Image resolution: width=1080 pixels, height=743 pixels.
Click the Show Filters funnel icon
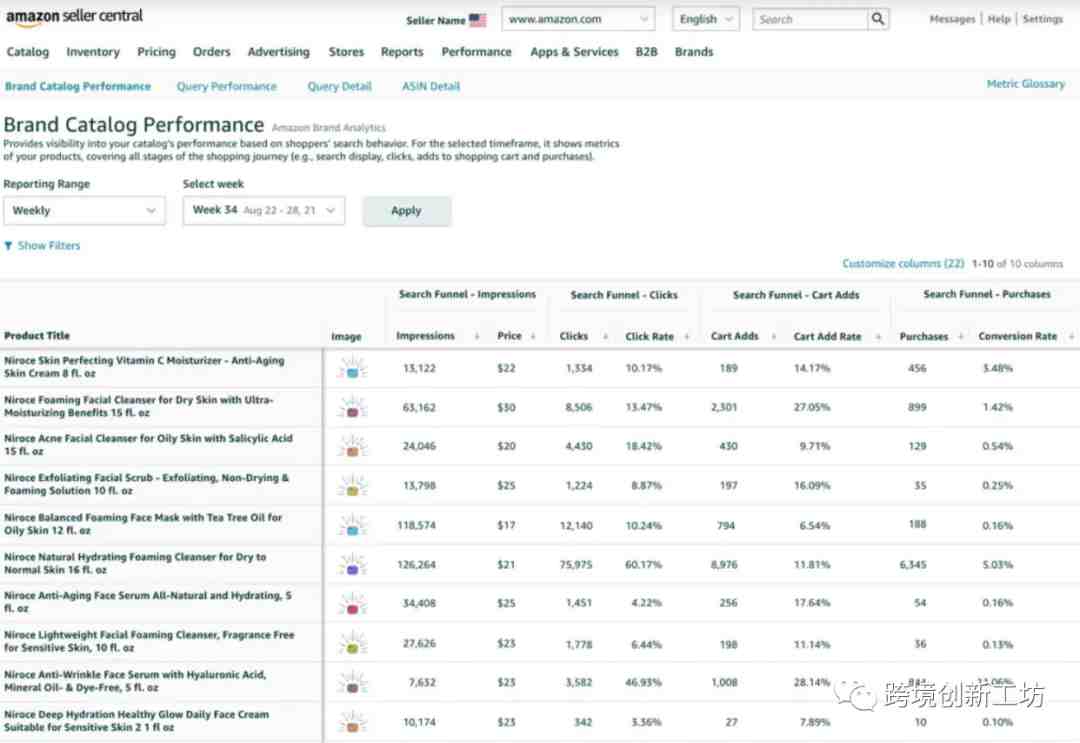(8, 246)
